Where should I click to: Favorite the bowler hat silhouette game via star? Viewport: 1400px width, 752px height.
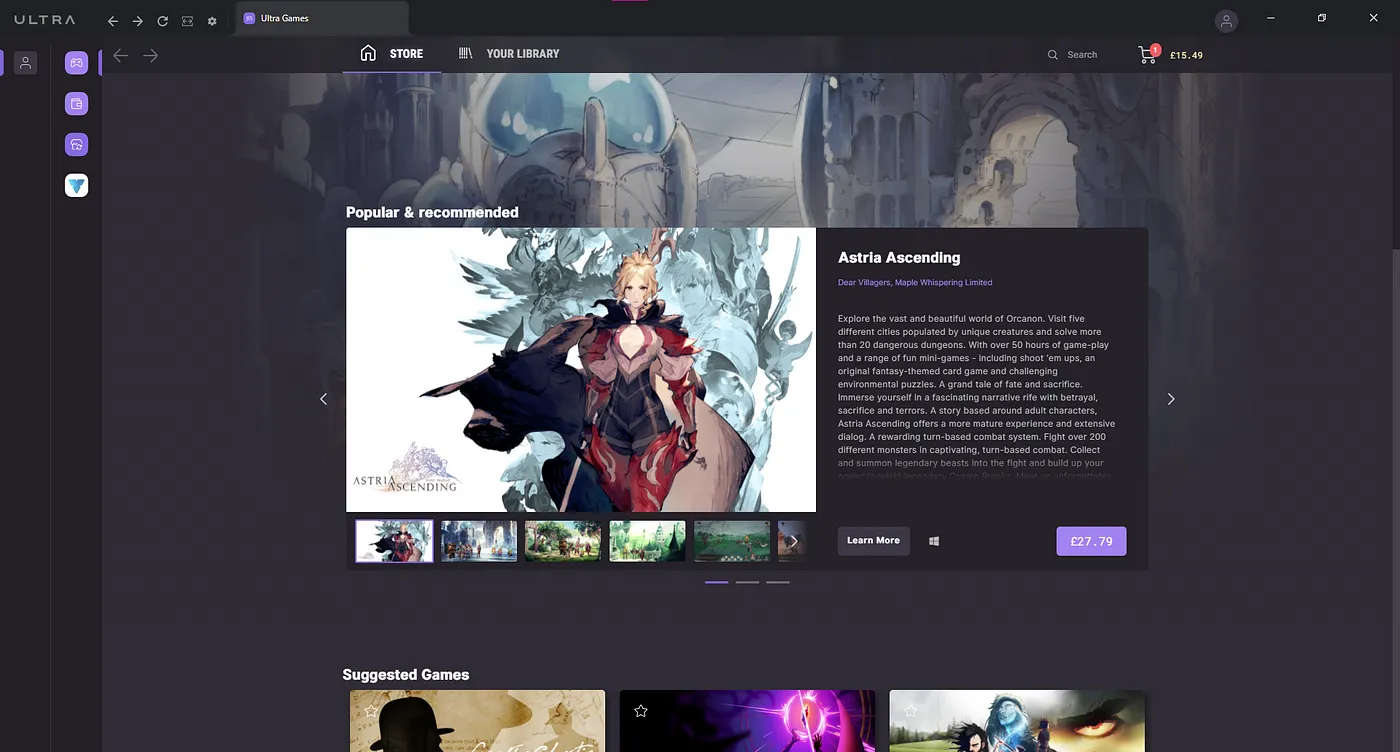[371, 711]
